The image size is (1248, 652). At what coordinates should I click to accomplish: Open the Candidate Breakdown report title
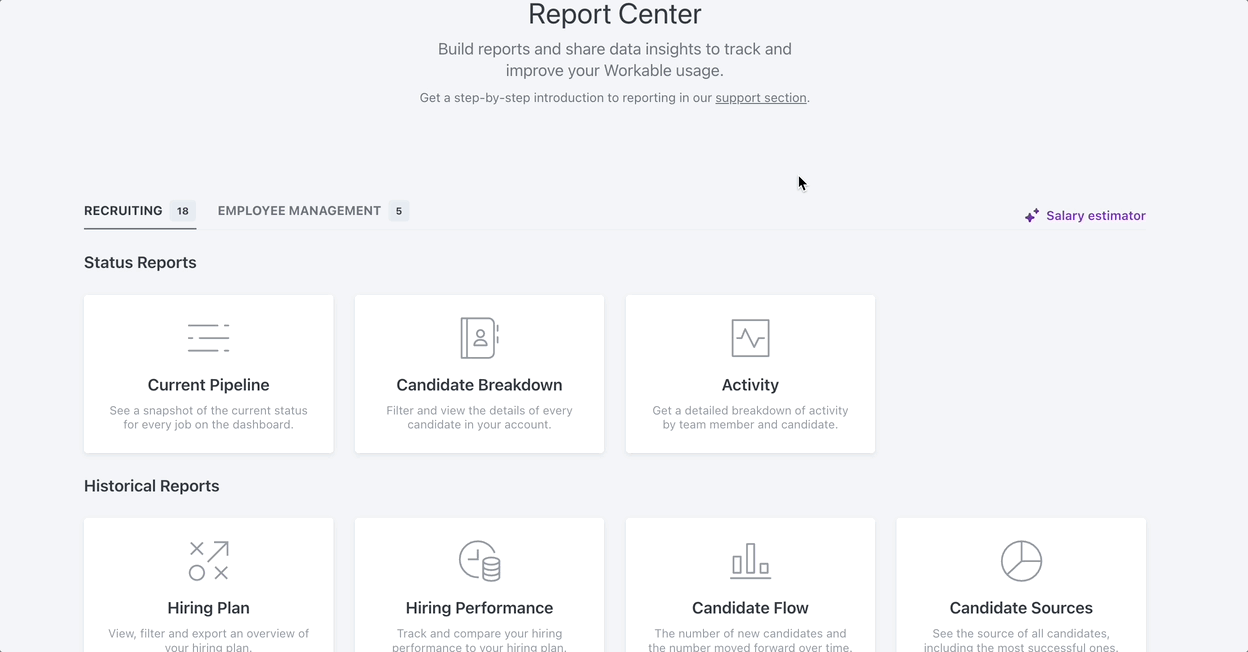click(479, 385)
